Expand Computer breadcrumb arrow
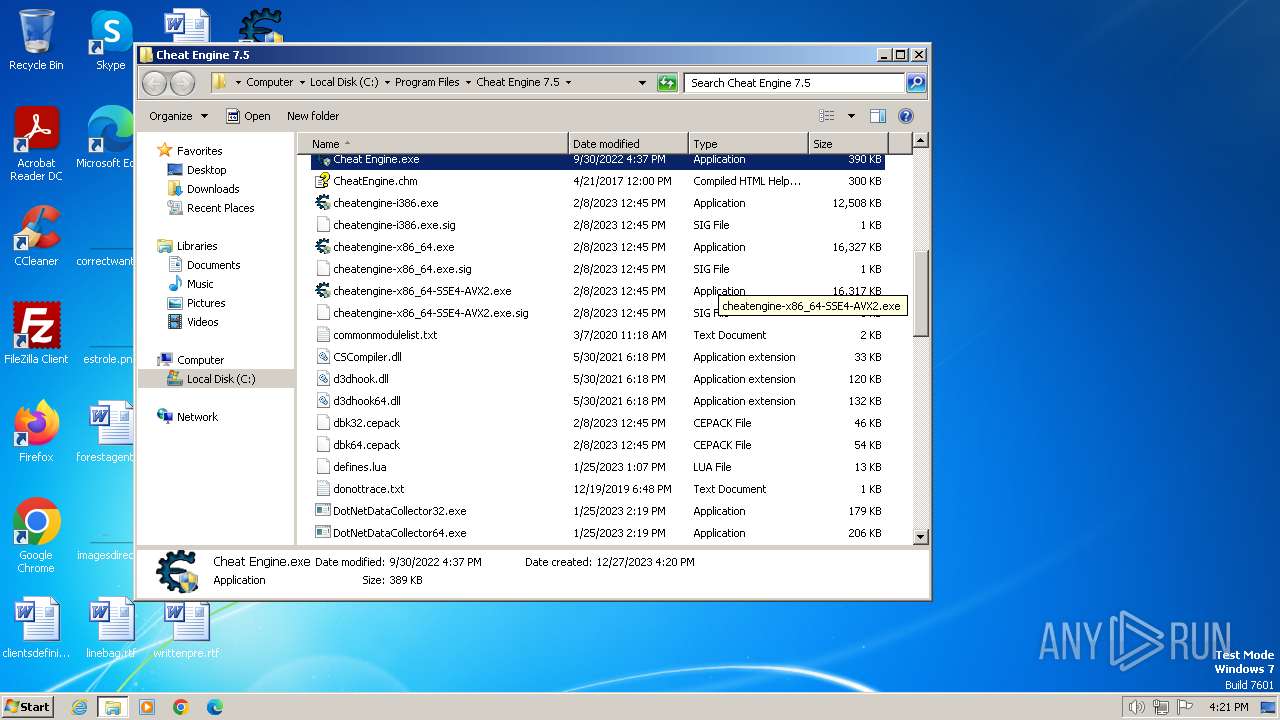This screenshot has height=720, width=1280. coord(302,83)
